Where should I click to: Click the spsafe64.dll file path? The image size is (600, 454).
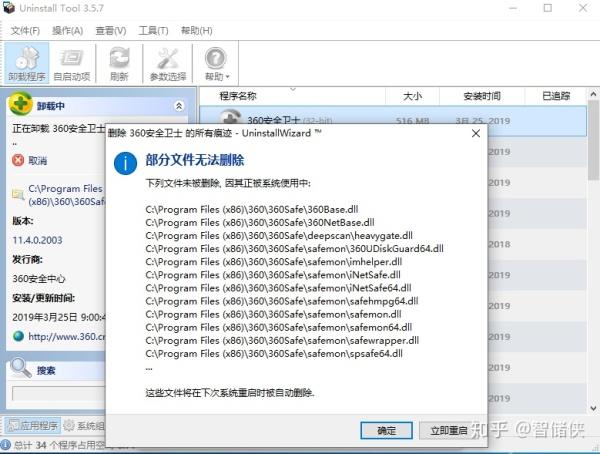coord(274,354)
